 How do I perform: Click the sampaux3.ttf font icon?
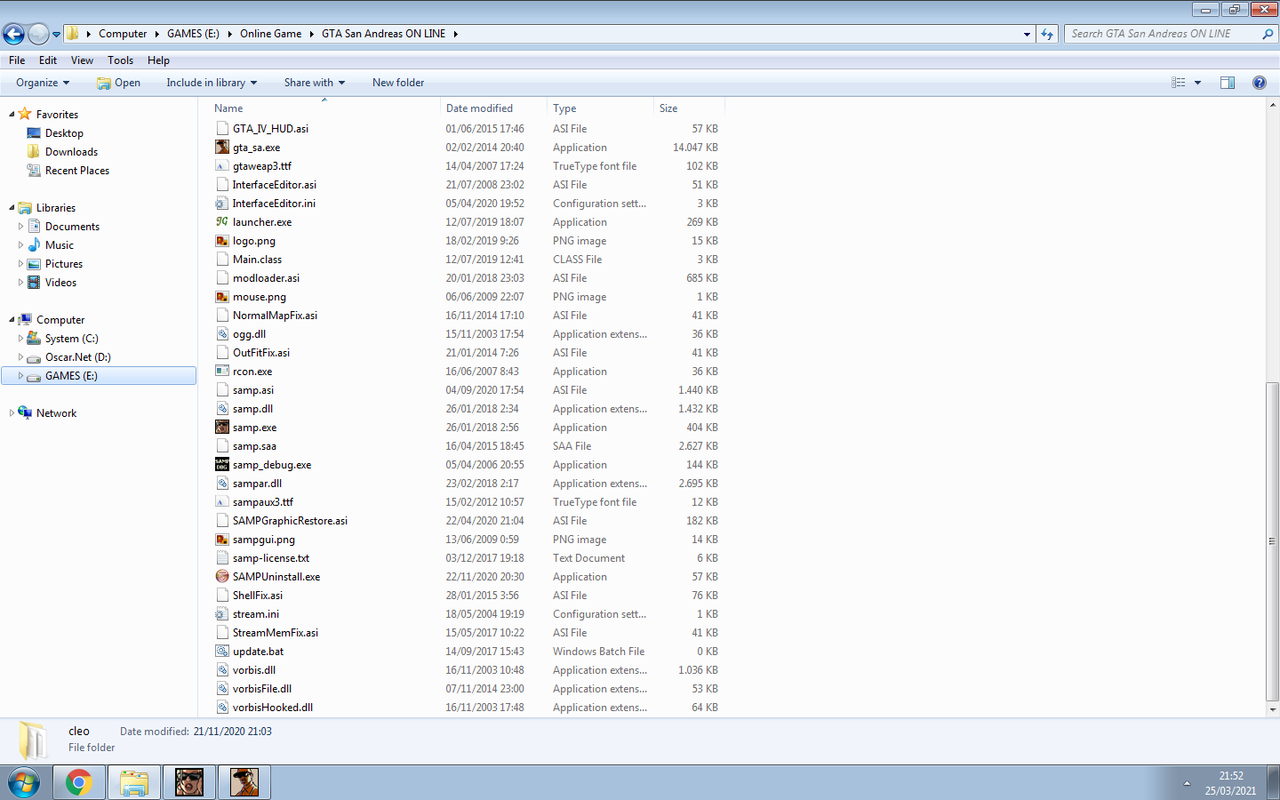(x=223, y=502)
